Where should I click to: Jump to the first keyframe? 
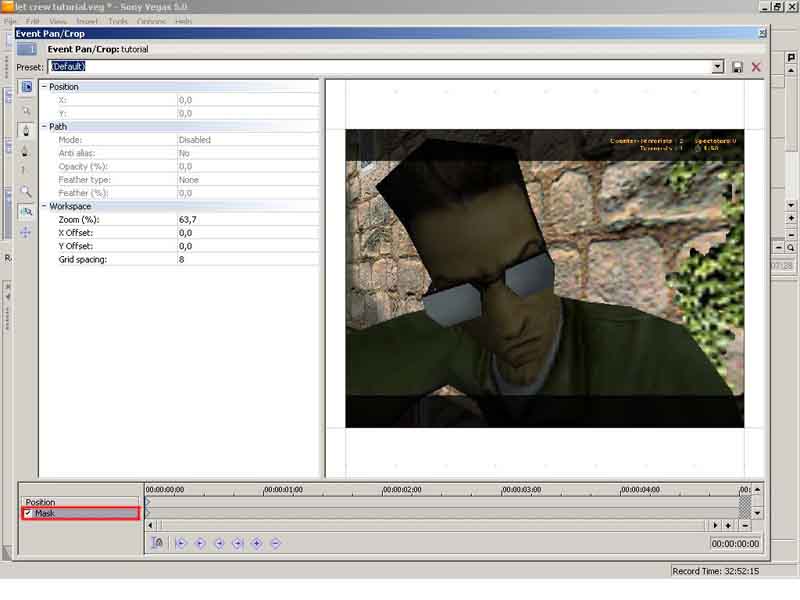(181, 543)
